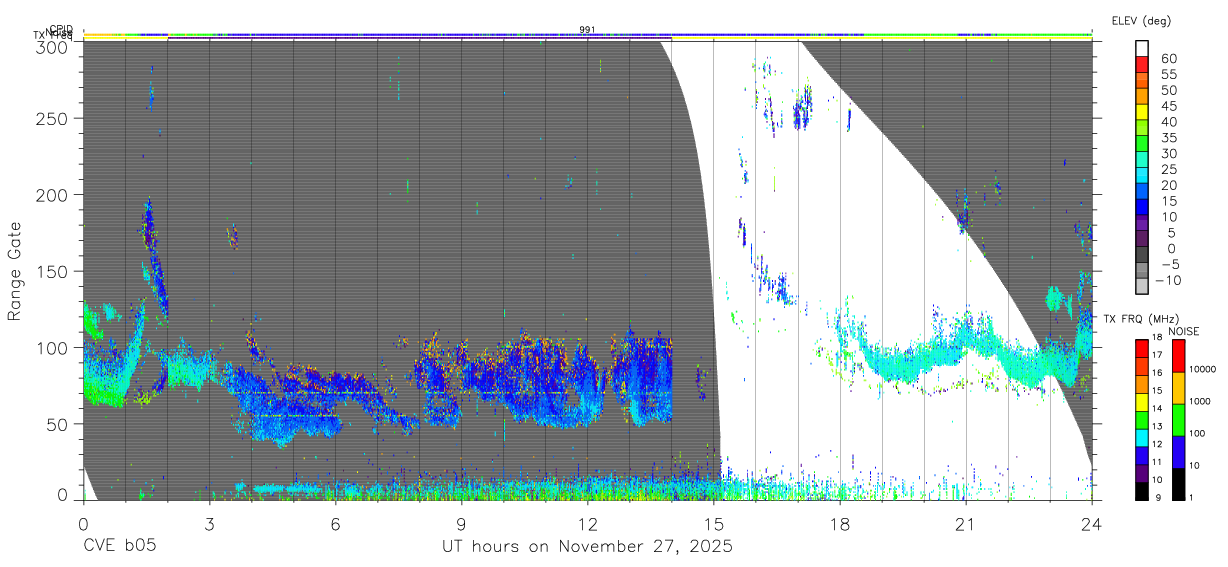This screenshot has width=1228, height=567.
Task: Click the '250' tick on Range Gate axis
Action: 53,118
